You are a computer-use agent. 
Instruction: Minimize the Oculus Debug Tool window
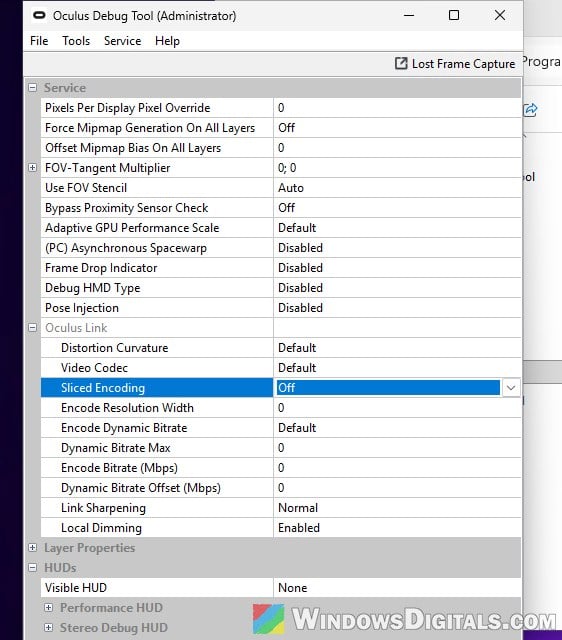point(409,16)
